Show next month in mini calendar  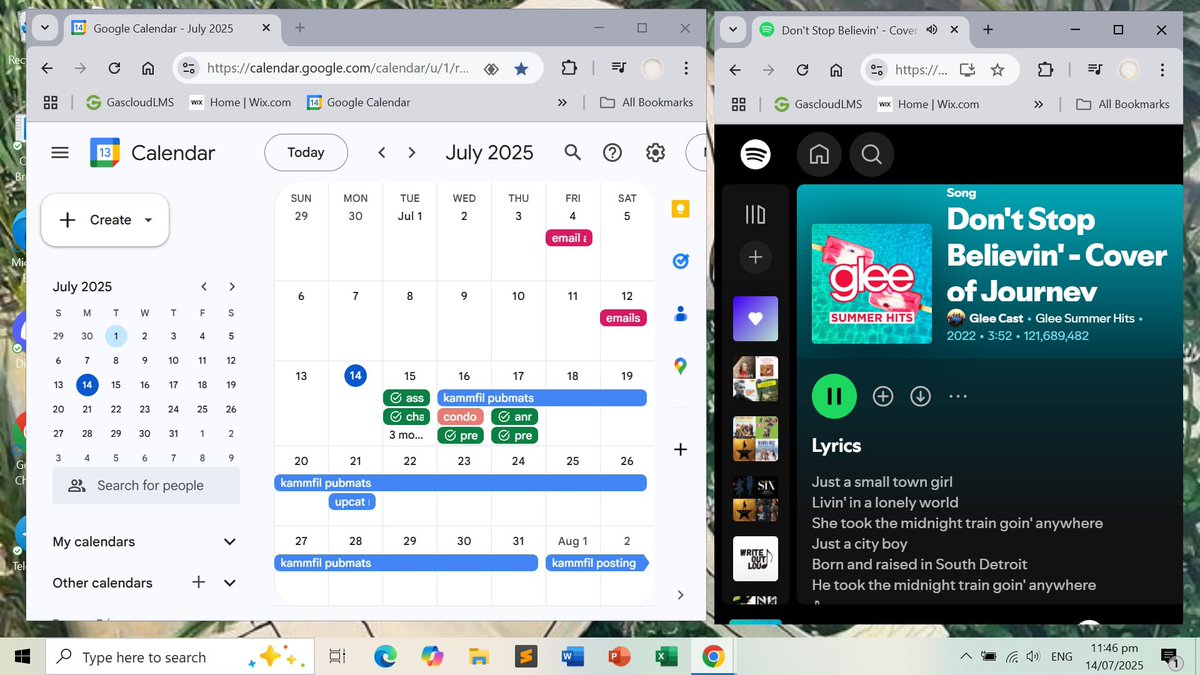click(x=232, y=286)
